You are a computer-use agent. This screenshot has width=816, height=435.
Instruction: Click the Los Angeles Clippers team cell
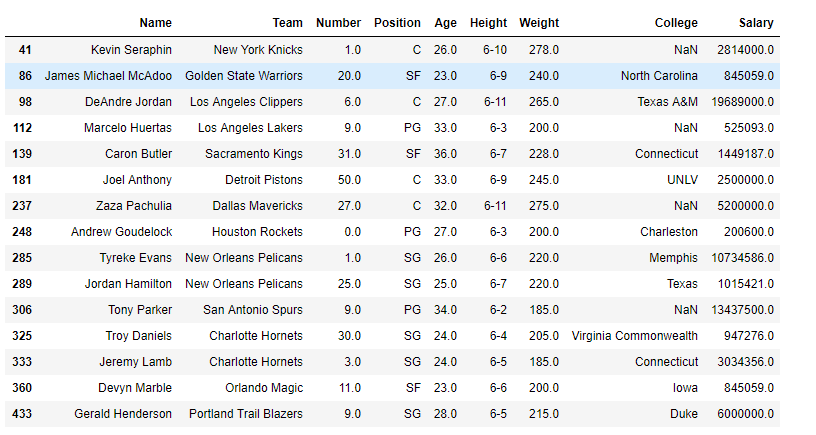pyautogui.click(x=246, y=102)
